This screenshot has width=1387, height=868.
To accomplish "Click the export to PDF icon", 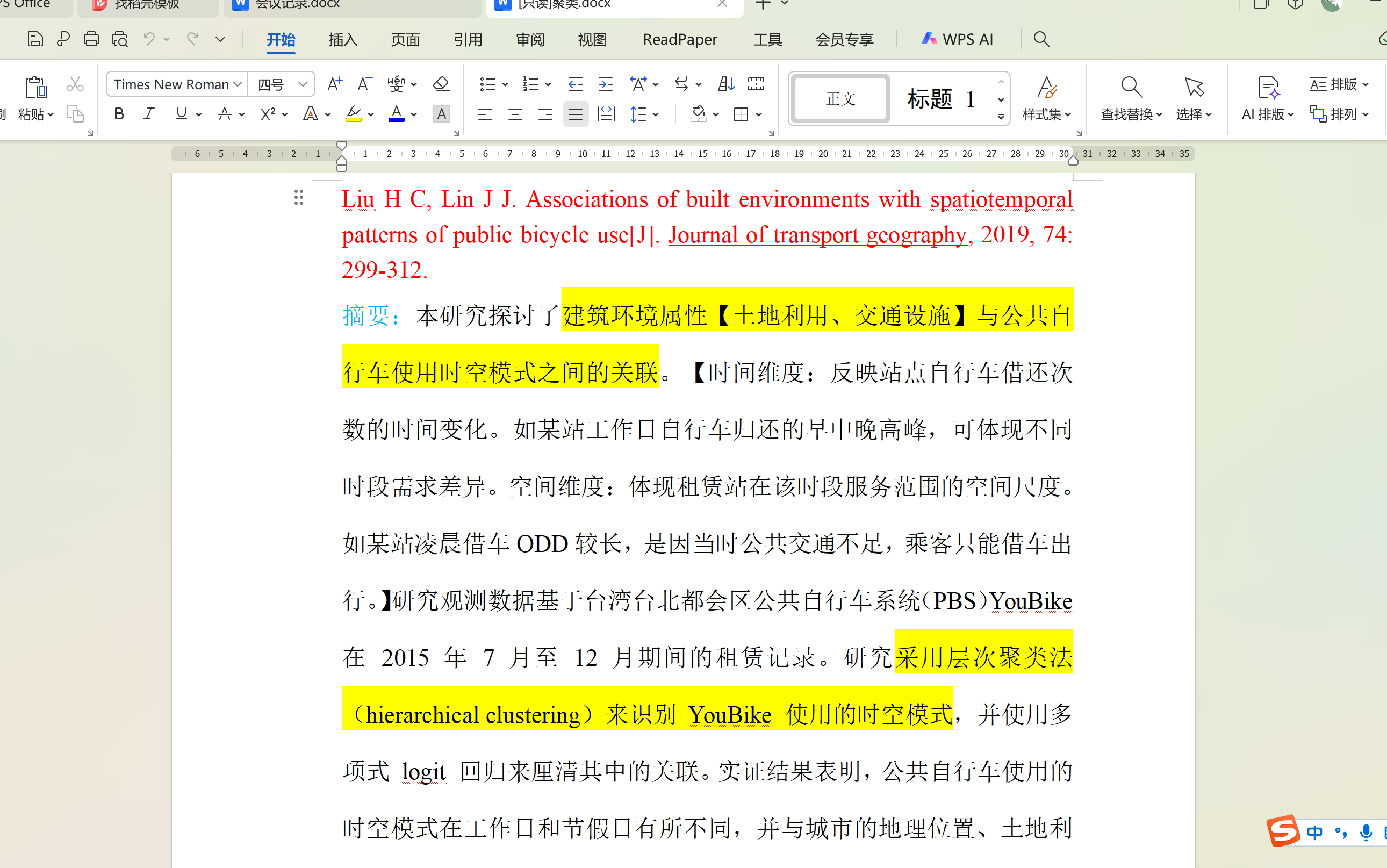I will pyautogui.click(x=63, y=39).
